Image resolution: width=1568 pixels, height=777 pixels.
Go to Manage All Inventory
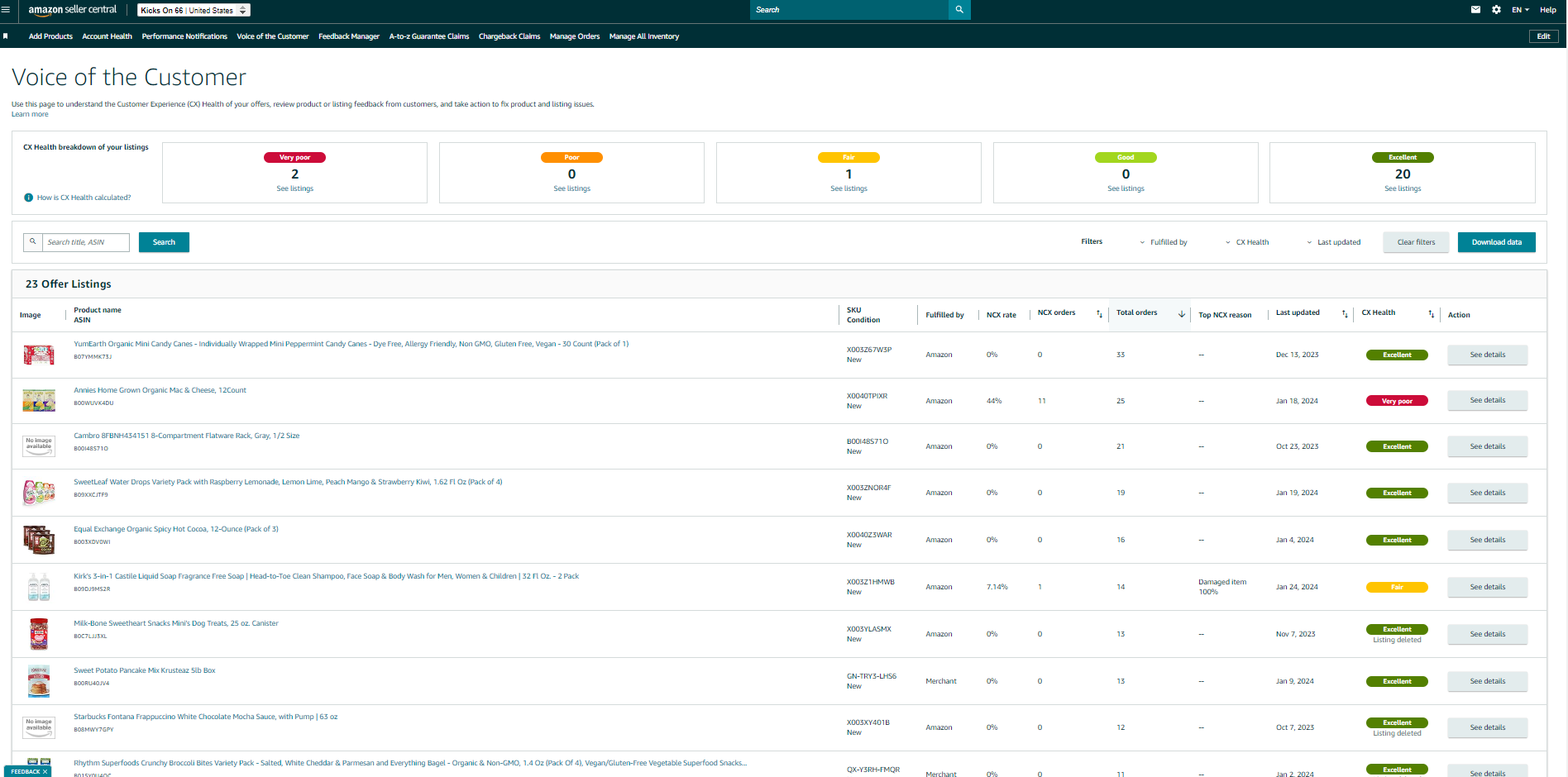point(644,36)
